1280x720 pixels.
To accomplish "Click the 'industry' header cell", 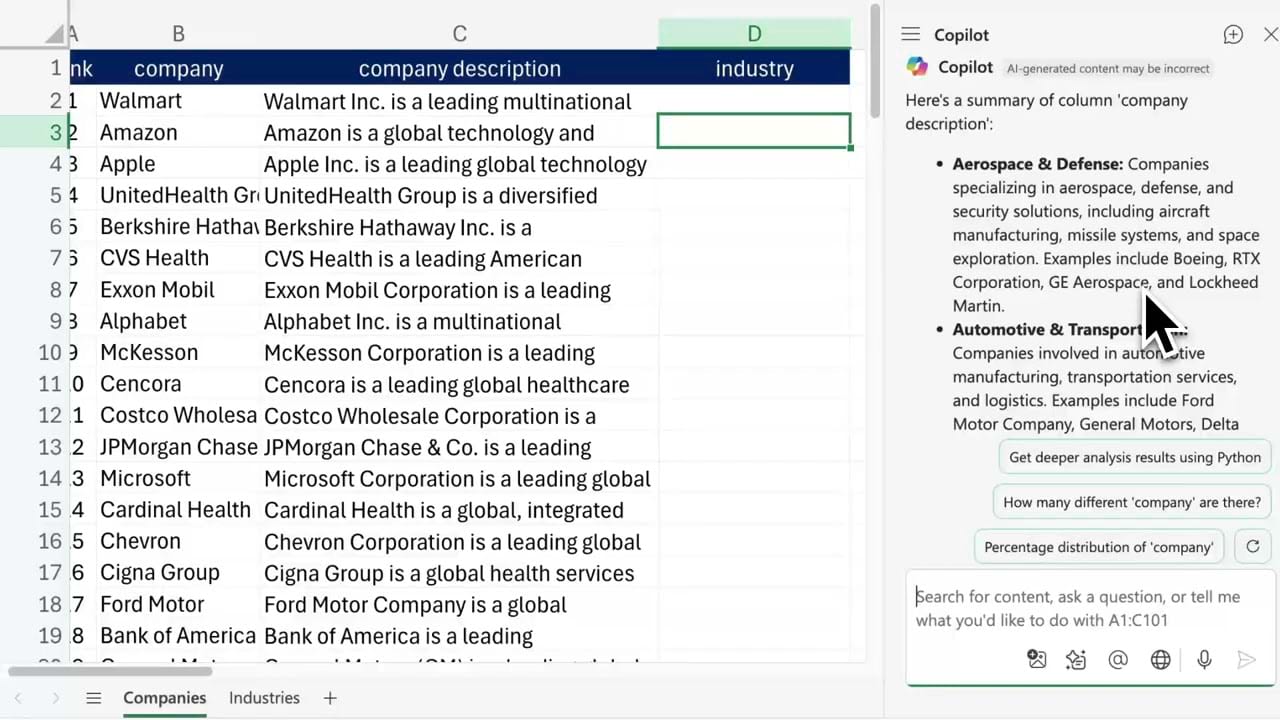I will [754, 69].
